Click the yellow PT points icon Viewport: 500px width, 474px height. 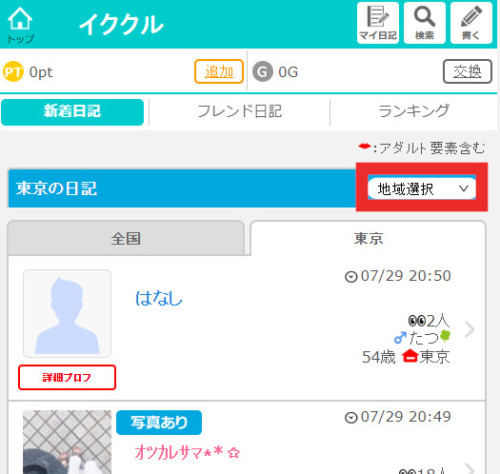pos(13,71)
